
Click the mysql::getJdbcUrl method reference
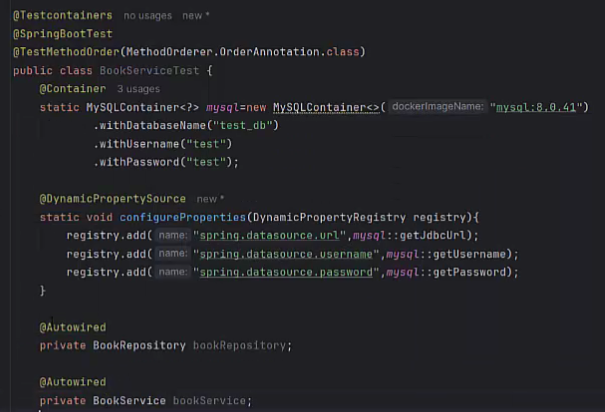point(409,236)
